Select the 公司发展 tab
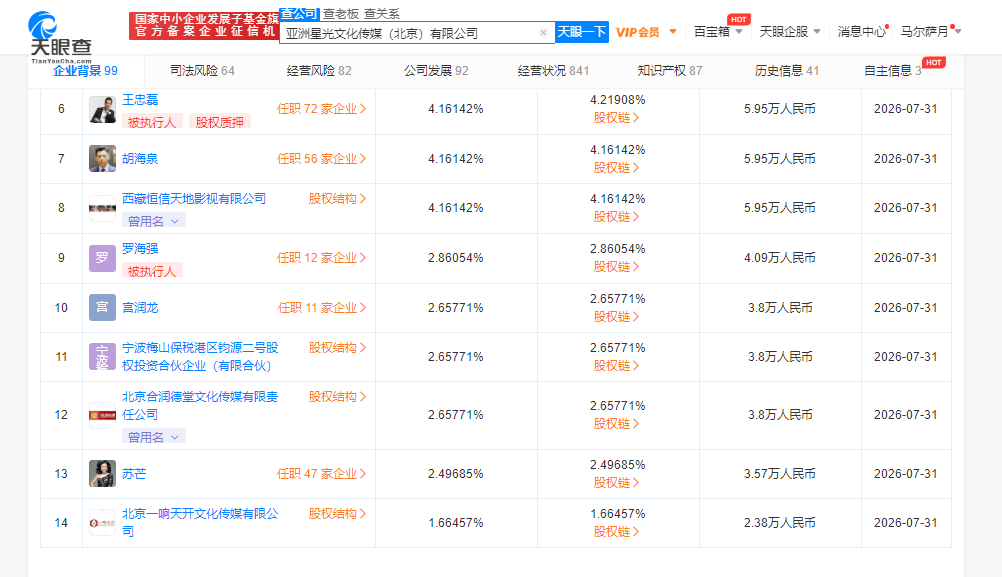The width and height of the screenshot is (1002, 577). pyautogui.click(x=436, y=71)
